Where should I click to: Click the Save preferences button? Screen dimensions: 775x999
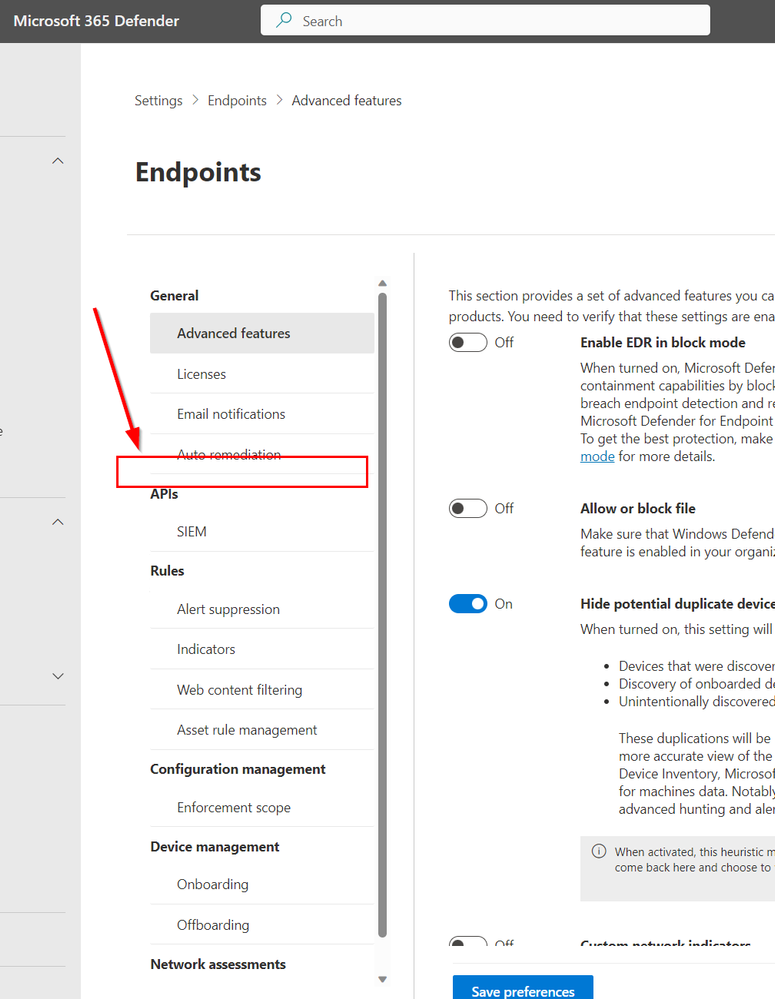coord(523,988)
